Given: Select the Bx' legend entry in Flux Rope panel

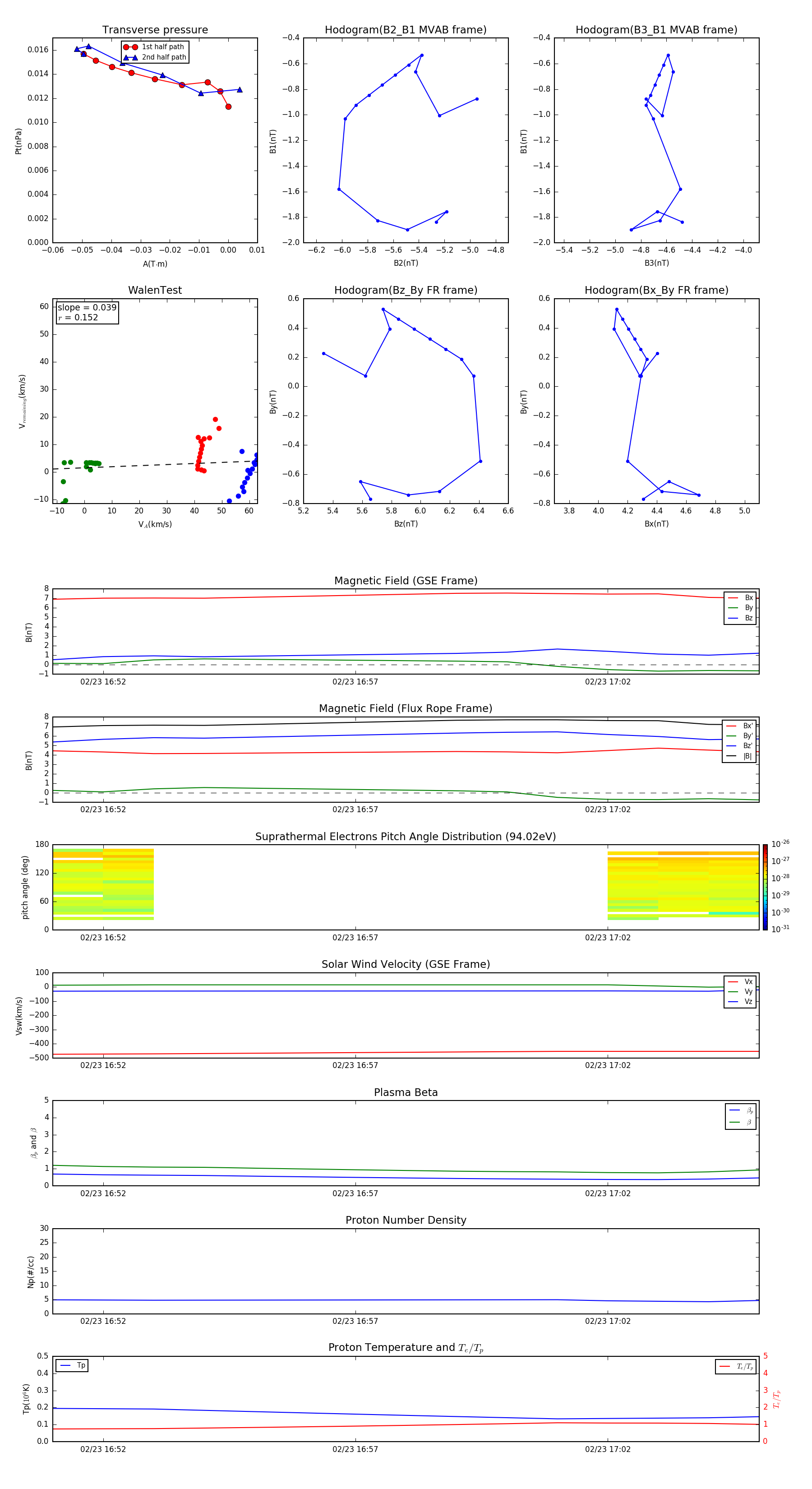Looking at the screenshot, I should click(740, 726).
